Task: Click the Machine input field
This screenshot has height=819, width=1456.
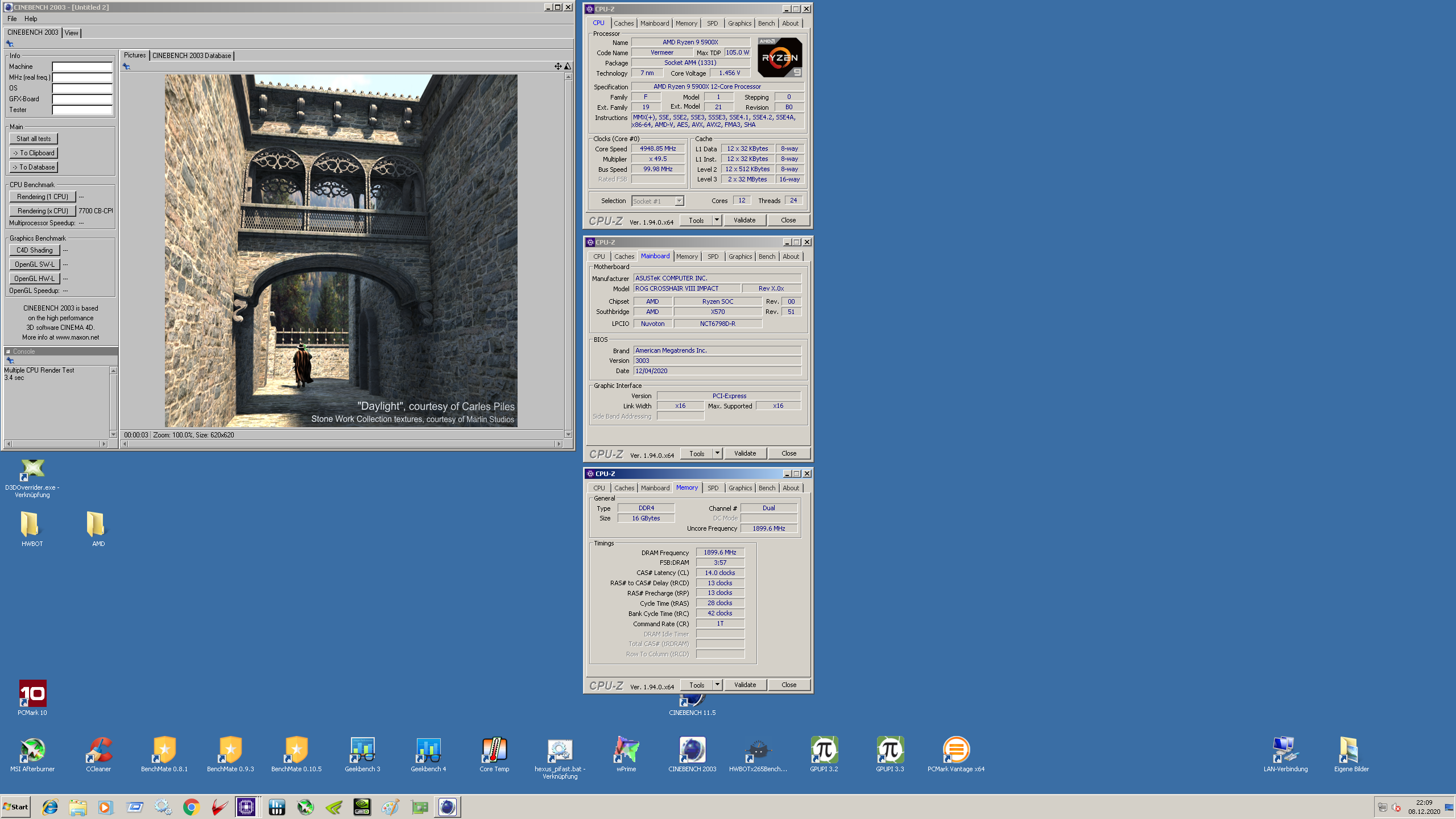Action: [x=82, y=67]
